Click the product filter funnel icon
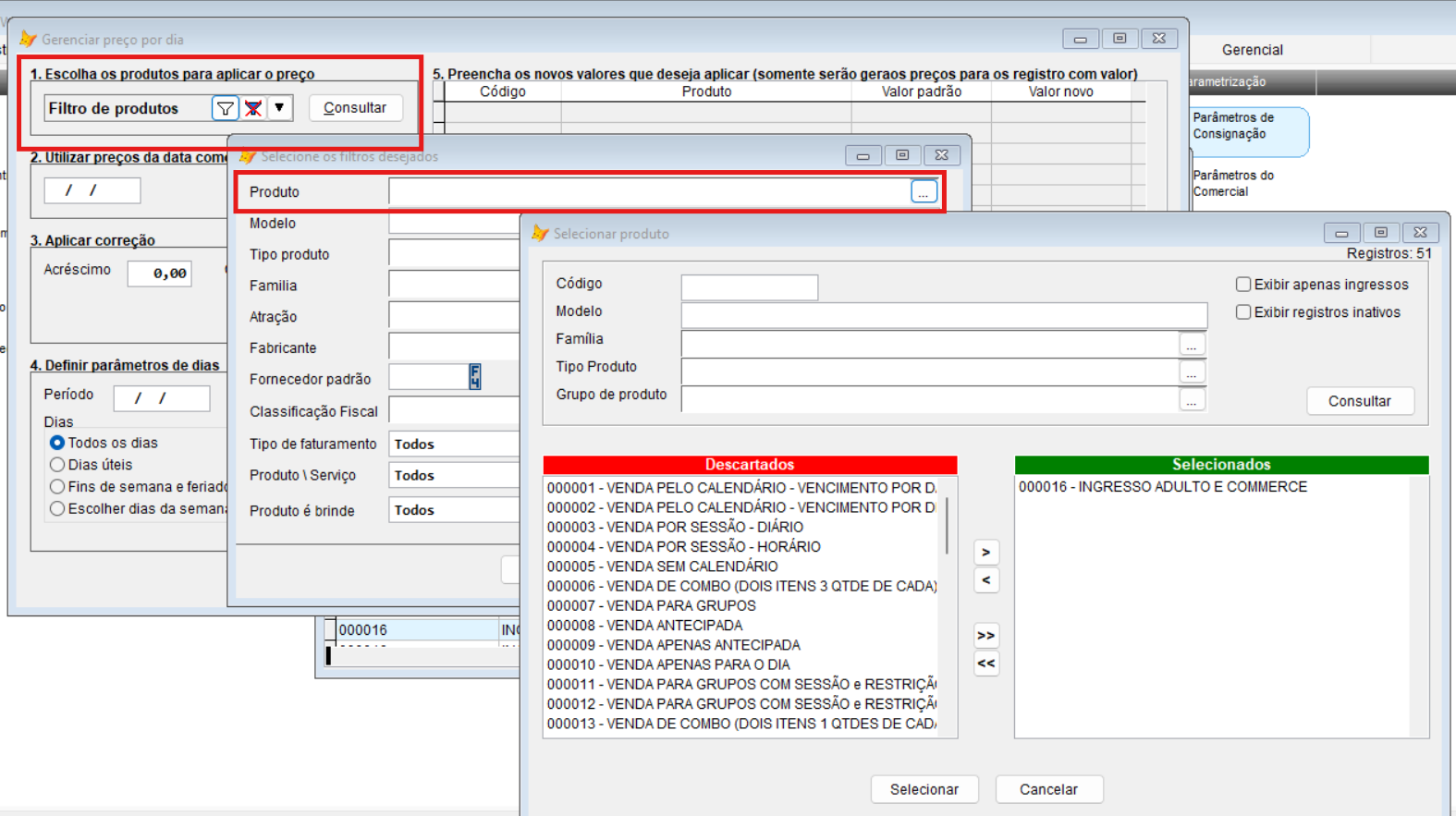Viewport: 1456px width, 816px height. tap(225, 108)
